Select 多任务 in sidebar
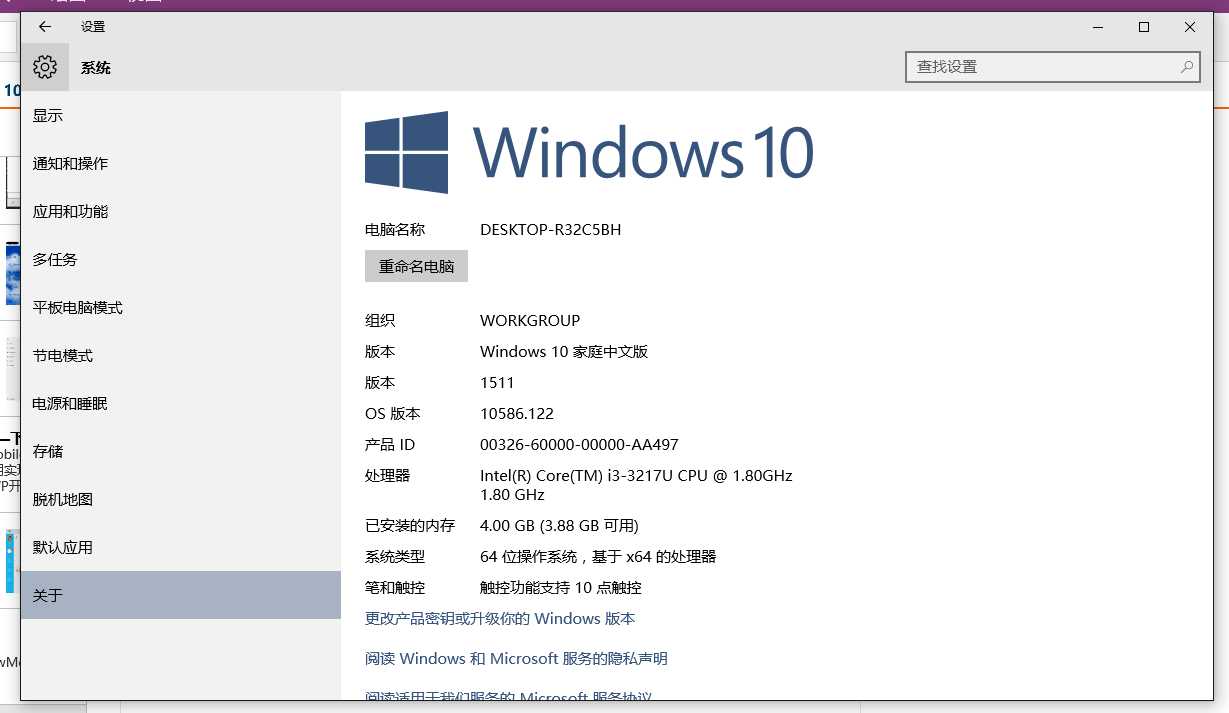 click(x=181, y=260)
